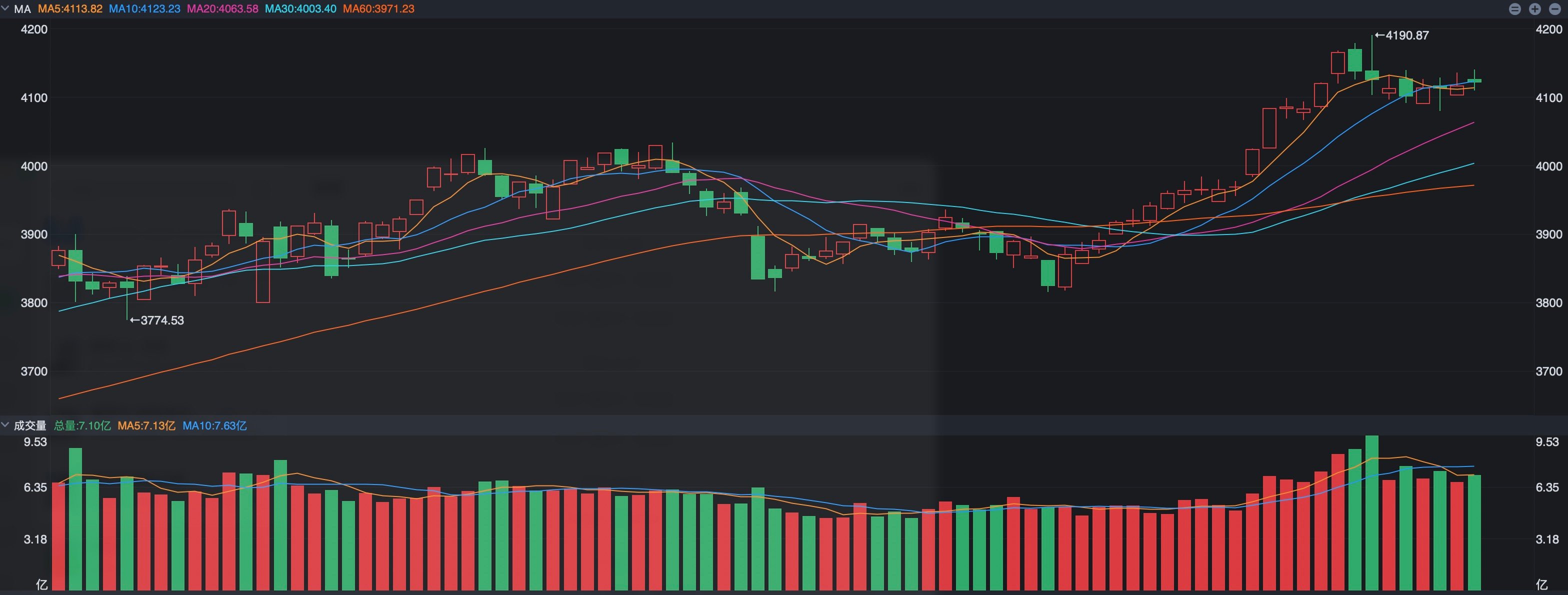Click 9.53 on the left volume axis
This screenshot has width=1568, height=595.
pyautogui.click(x=35, y=441)
